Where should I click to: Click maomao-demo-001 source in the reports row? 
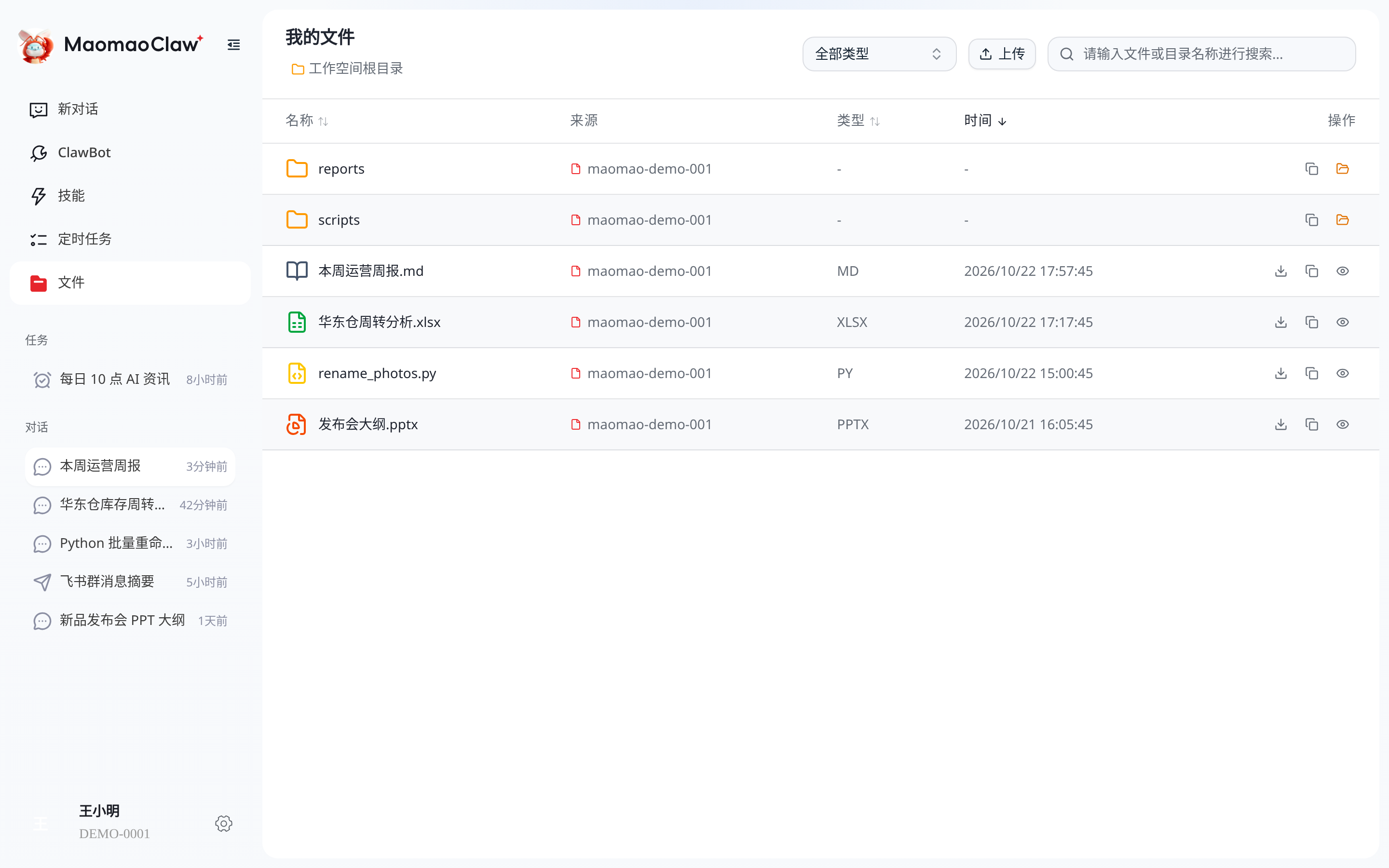click(642, 169)
